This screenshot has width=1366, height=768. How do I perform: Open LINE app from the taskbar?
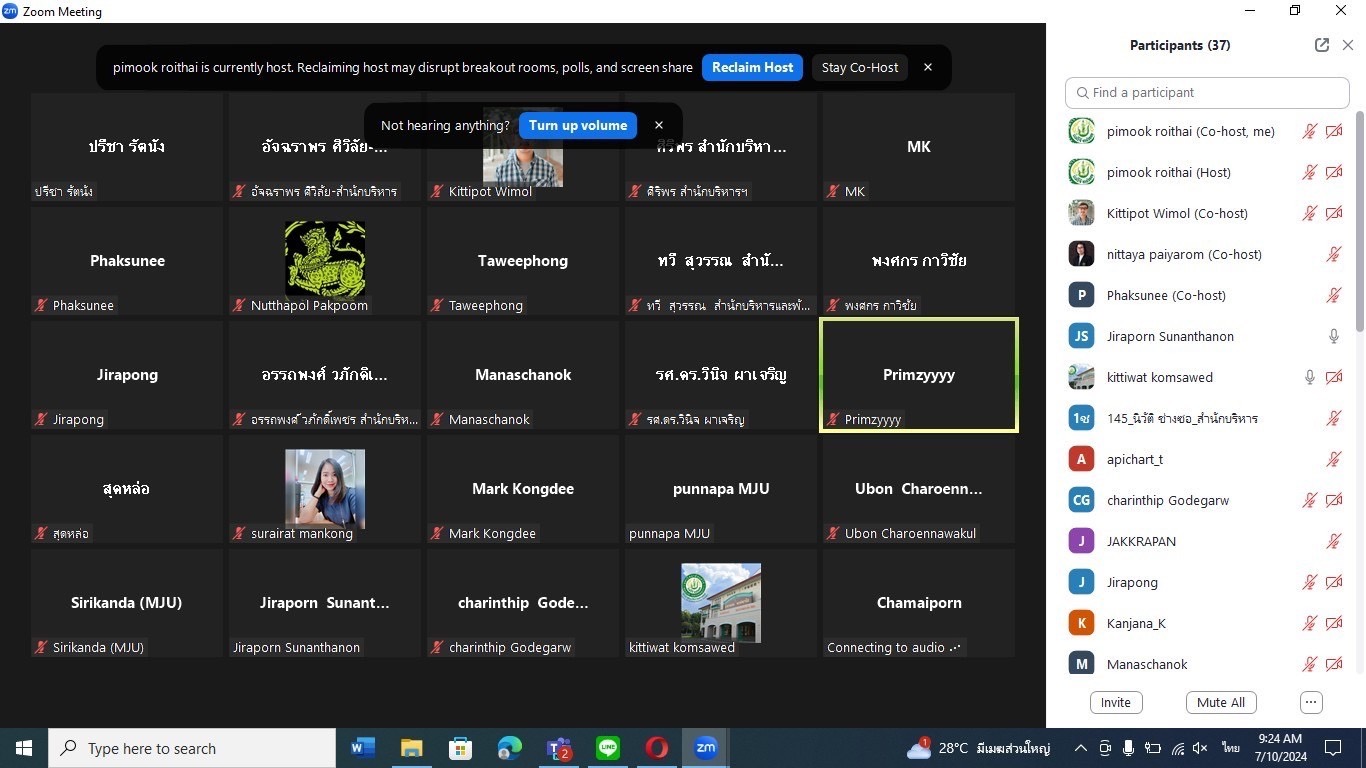[608, 748]
